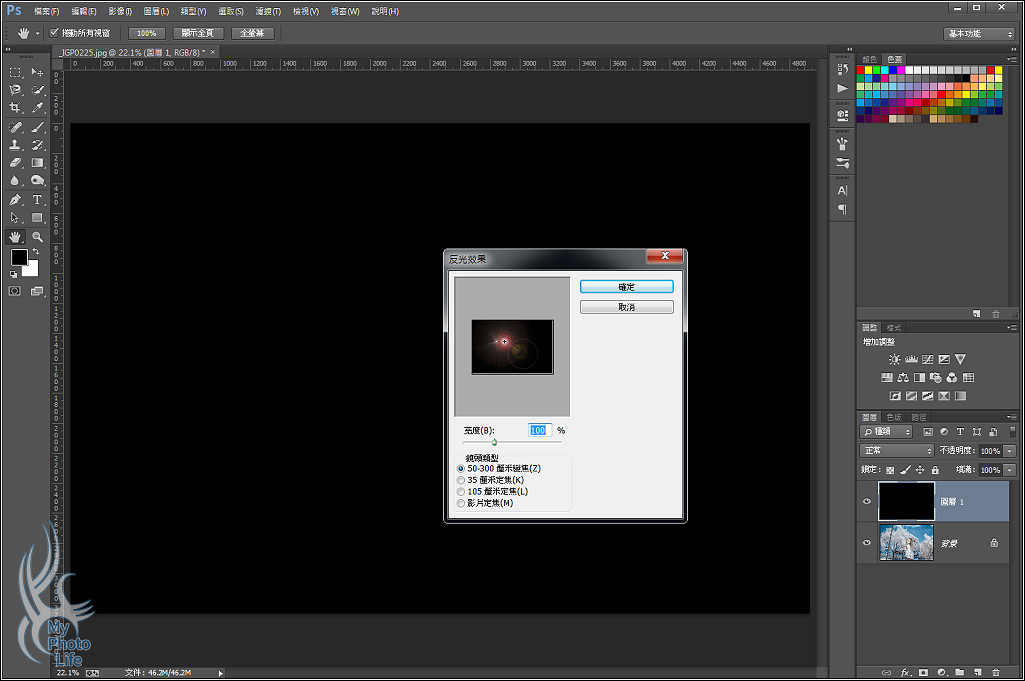The width and height of the screenshot is (1025, 681).
Task: Open the 不透明度 opacity dropdown arrow
Action: [1010, 451]
